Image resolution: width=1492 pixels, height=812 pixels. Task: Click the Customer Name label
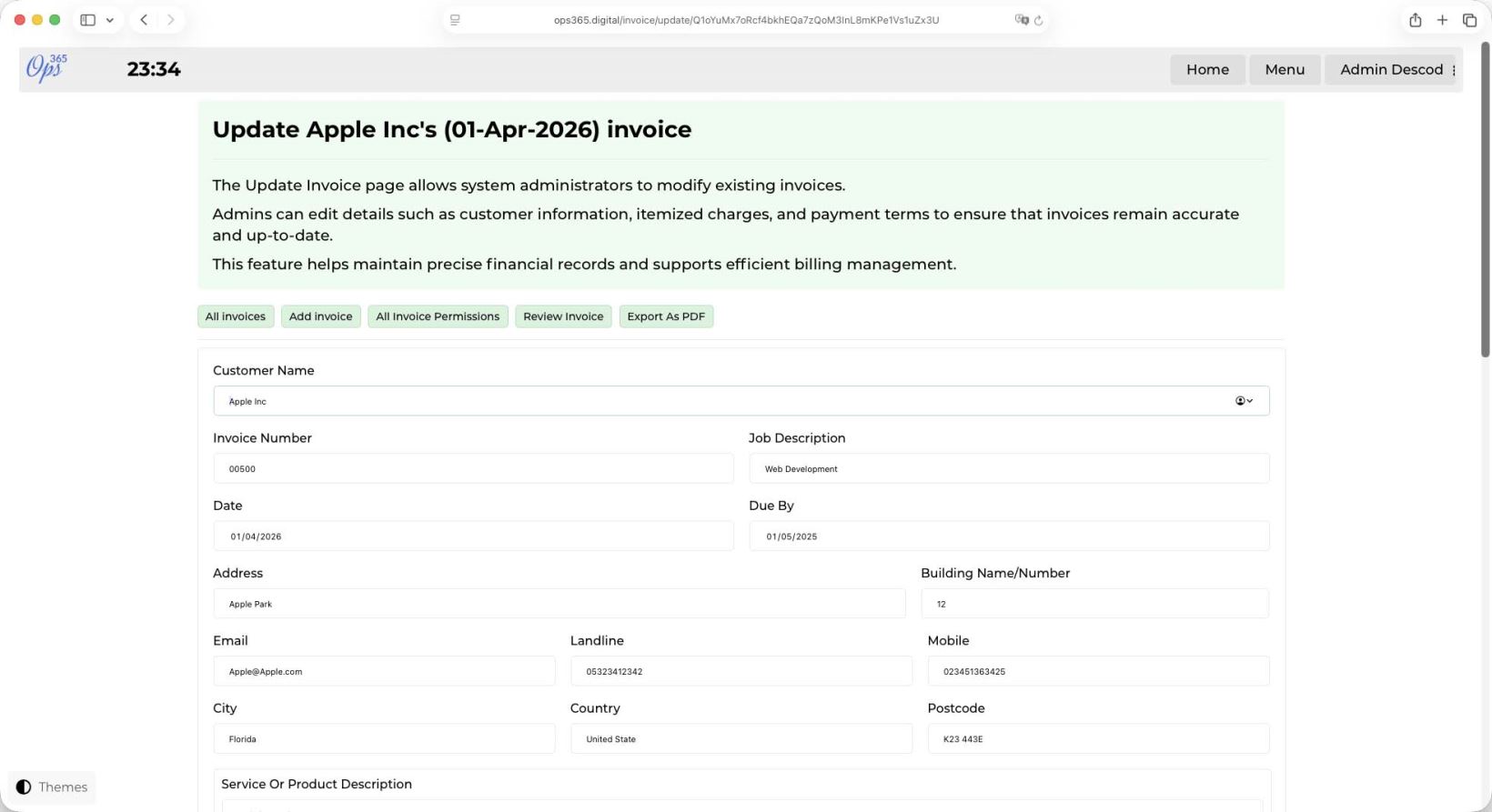pos(264,371)
